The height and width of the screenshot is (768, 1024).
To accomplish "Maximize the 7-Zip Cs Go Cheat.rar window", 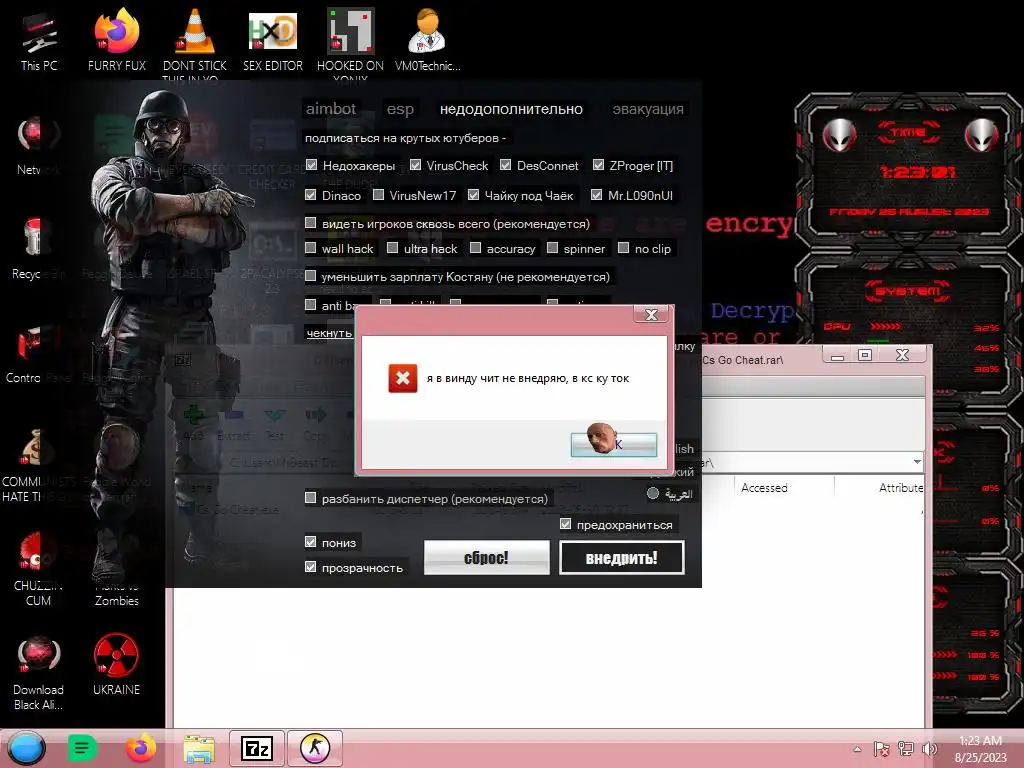I will tap(865, 355).
